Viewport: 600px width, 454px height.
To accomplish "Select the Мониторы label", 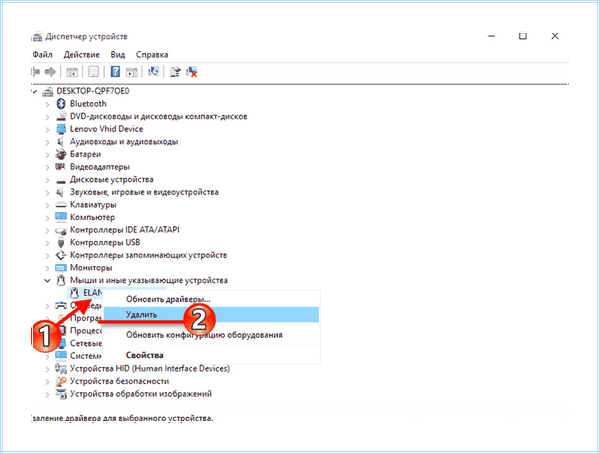I will (x=91, y=268).
